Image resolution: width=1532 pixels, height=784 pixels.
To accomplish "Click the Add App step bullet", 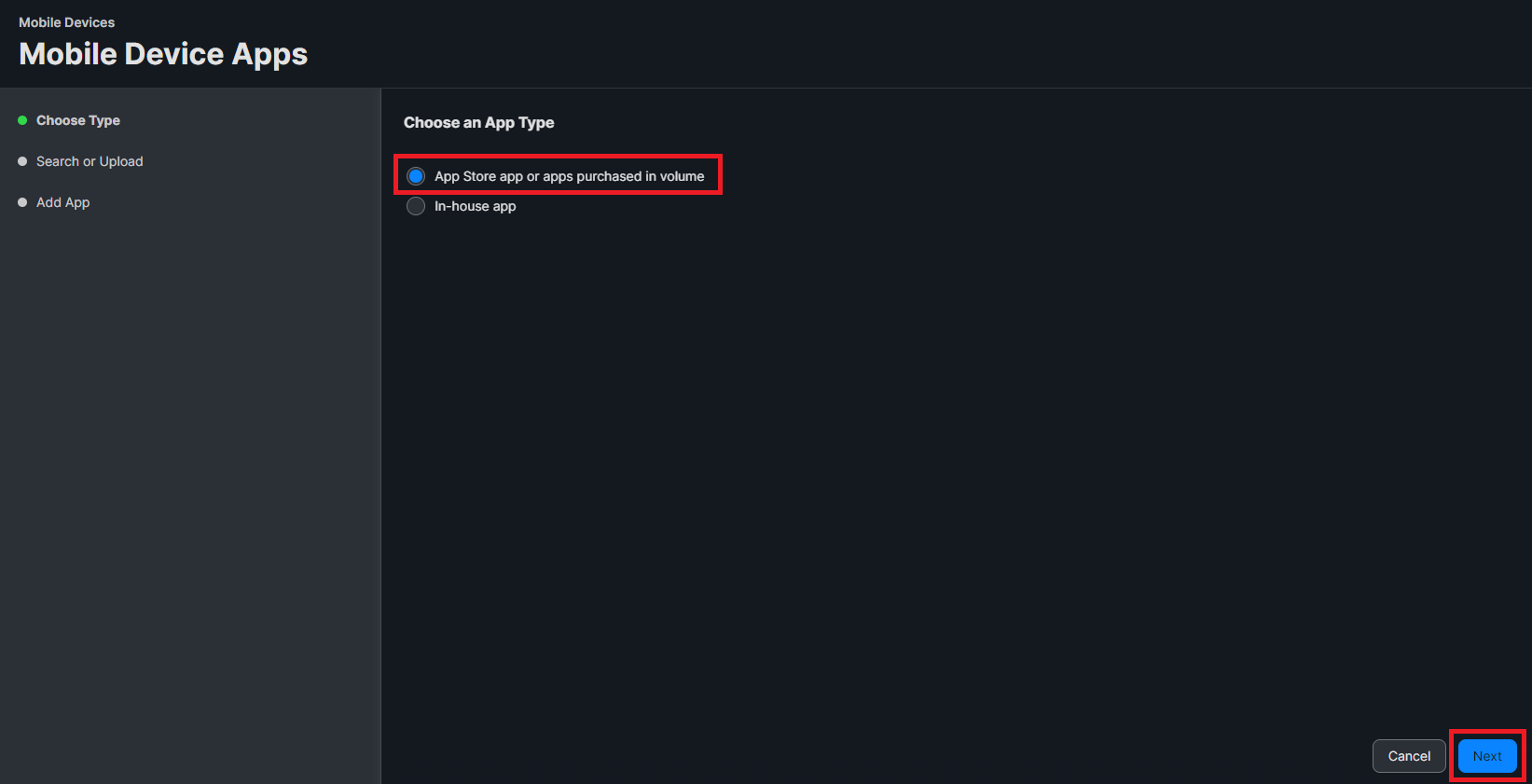I will [x=22, y=202].
